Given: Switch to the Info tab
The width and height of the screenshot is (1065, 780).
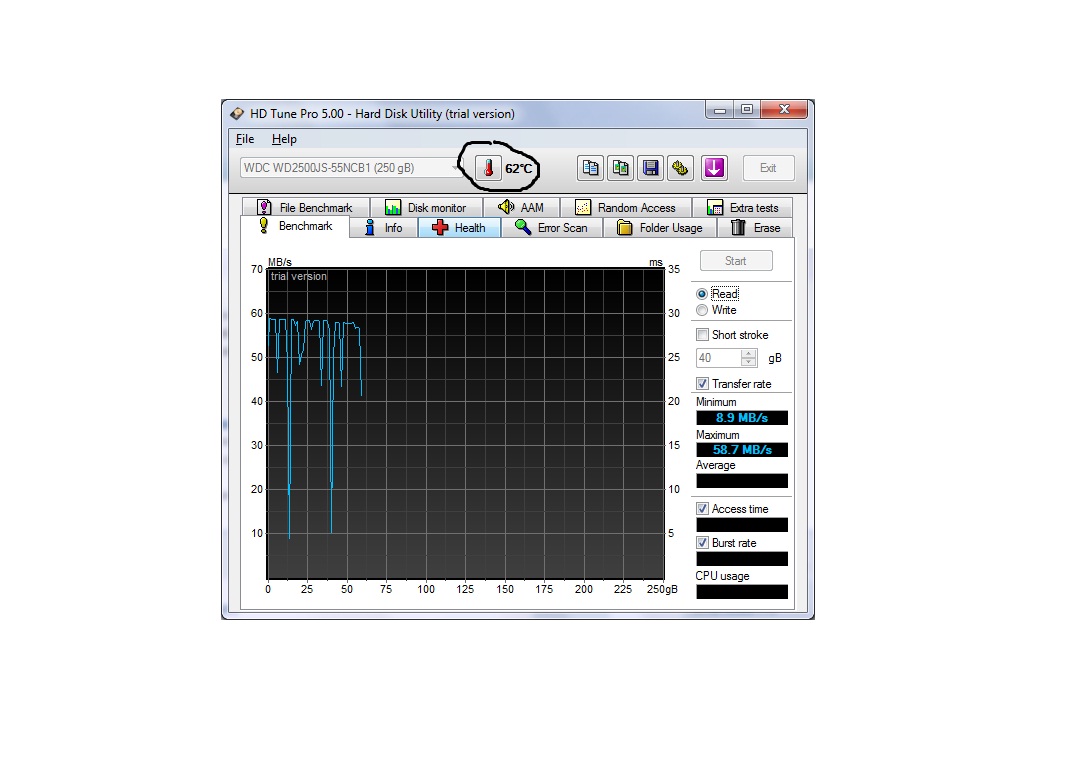Looking at the screenshot, I should [384, 228].
